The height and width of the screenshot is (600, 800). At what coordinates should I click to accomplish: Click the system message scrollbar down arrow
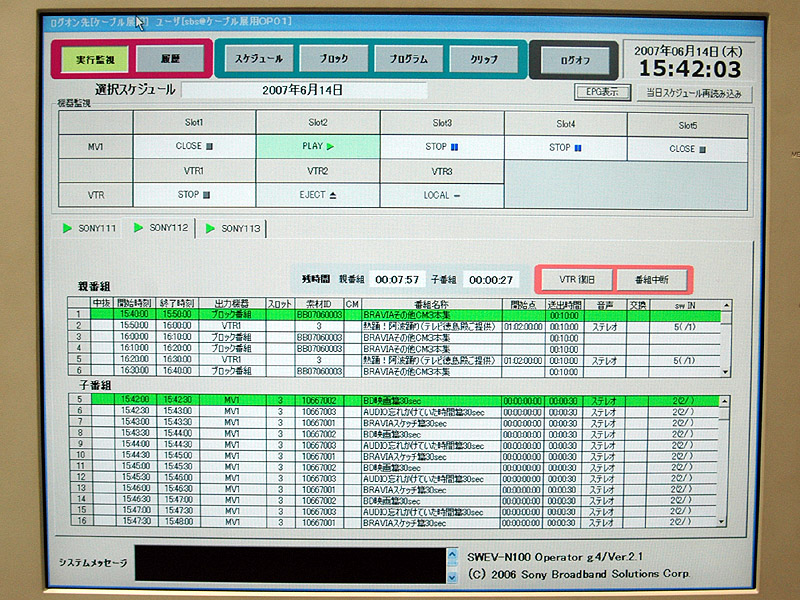click(450, 576)
